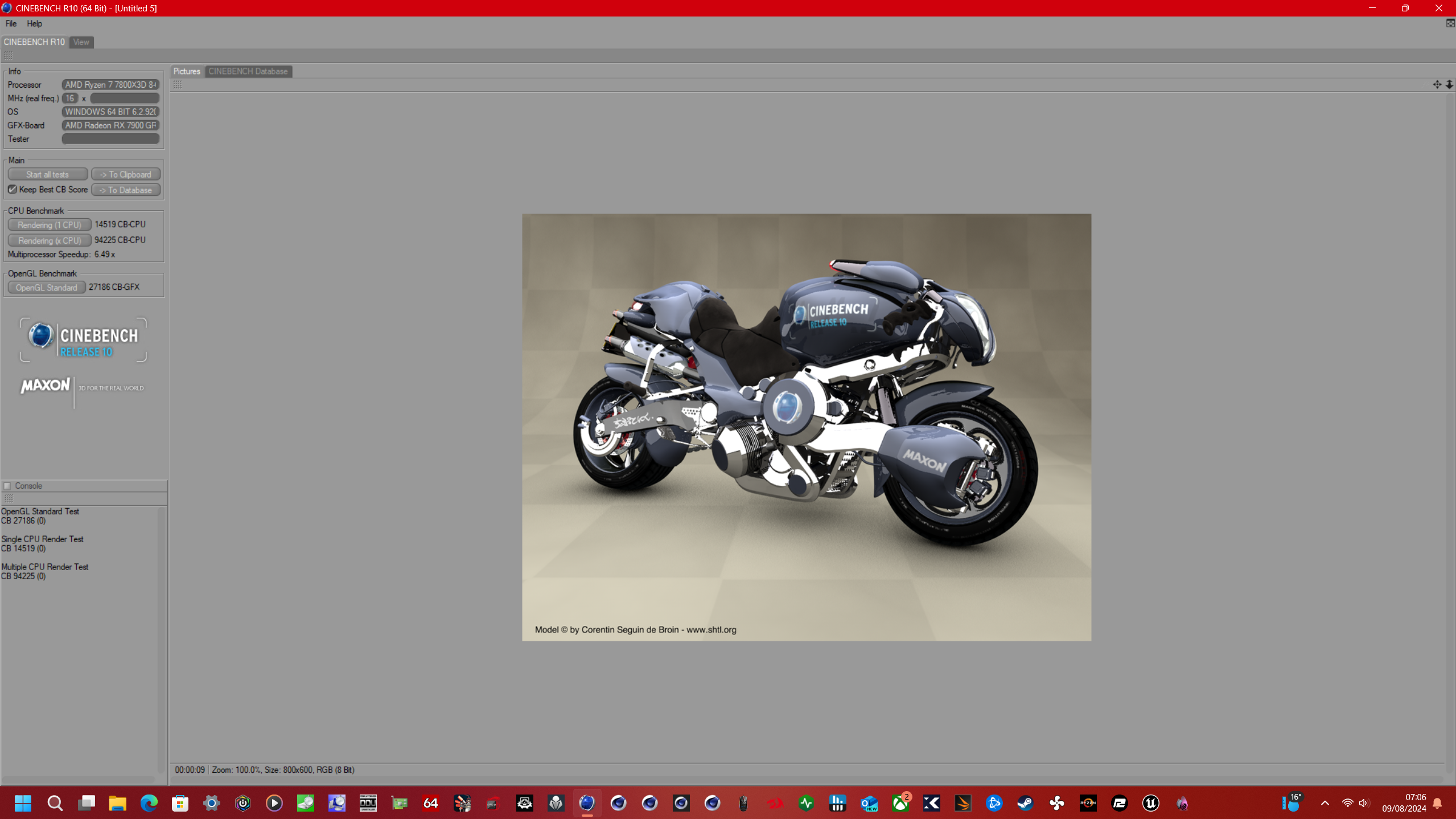Image resolution: width=1456 pixels, height=819 pixels.
Task: Select the Pictures tab
Action: (x=187, y=71)
